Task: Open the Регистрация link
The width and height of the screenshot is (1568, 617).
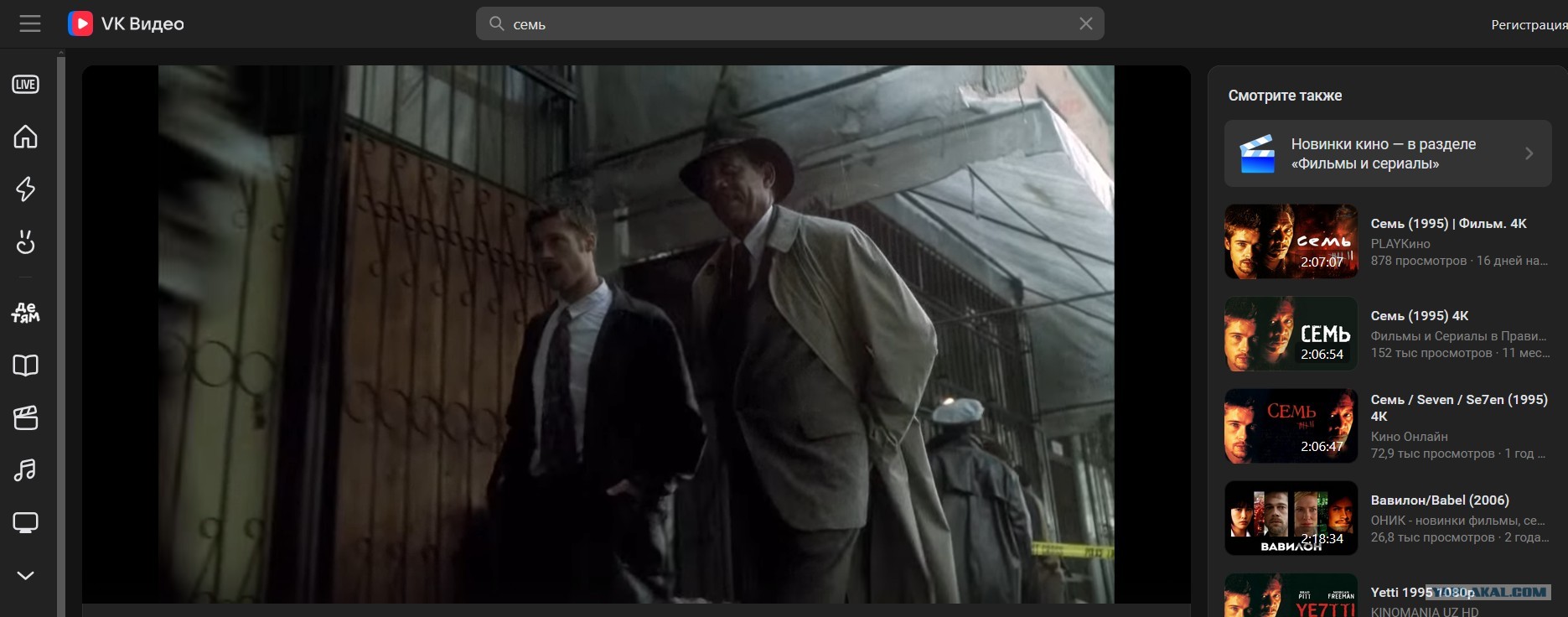Action: click(x=1529, y=25)
